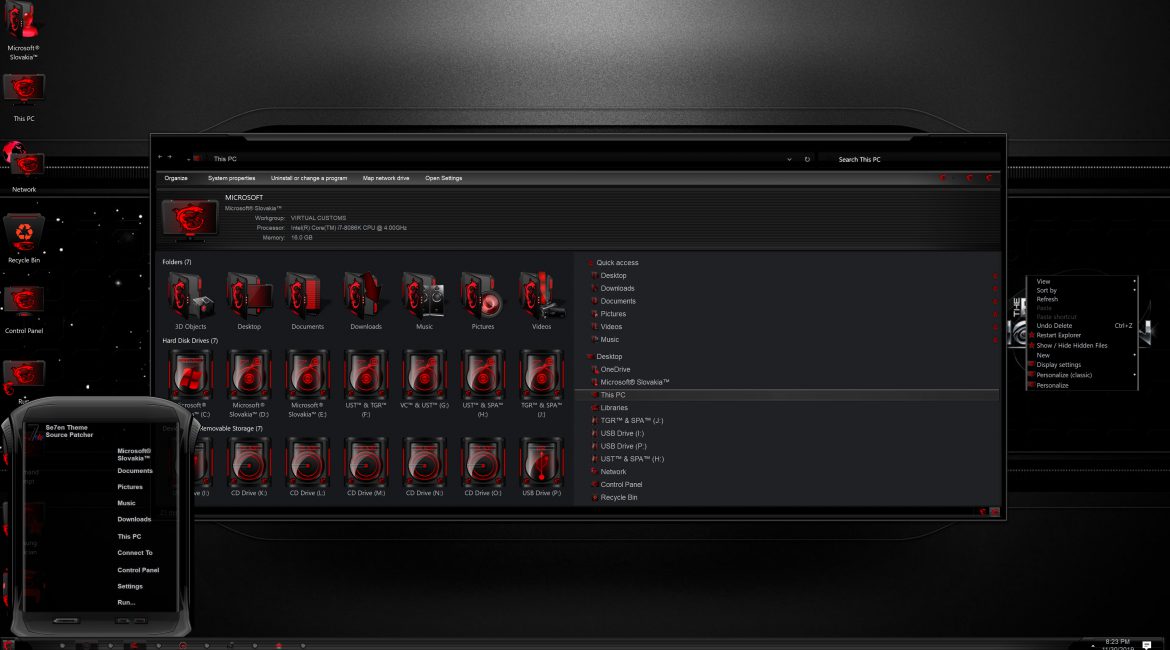Click Open Settings in Explorer toolbar
Image resolution: width=1170 pixels, height=650 pixels.
point(443,178)
